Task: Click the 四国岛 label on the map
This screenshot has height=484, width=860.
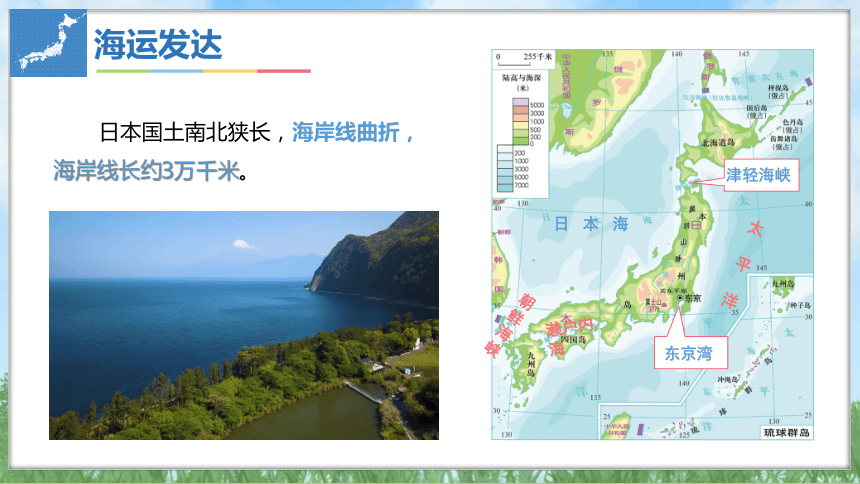Action: (573, 340)
